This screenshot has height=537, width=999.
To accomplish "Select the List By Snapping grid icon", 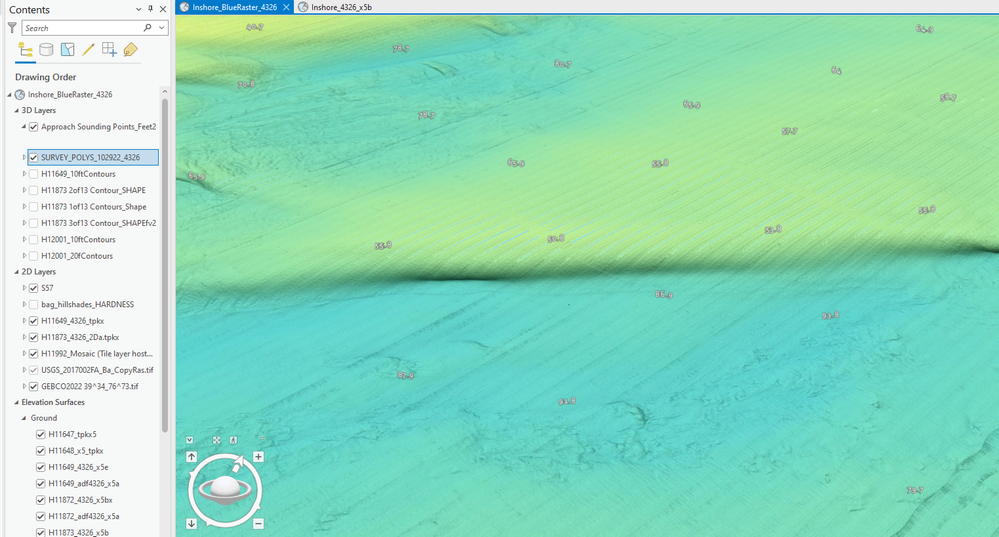I will (x=110, y=50).
